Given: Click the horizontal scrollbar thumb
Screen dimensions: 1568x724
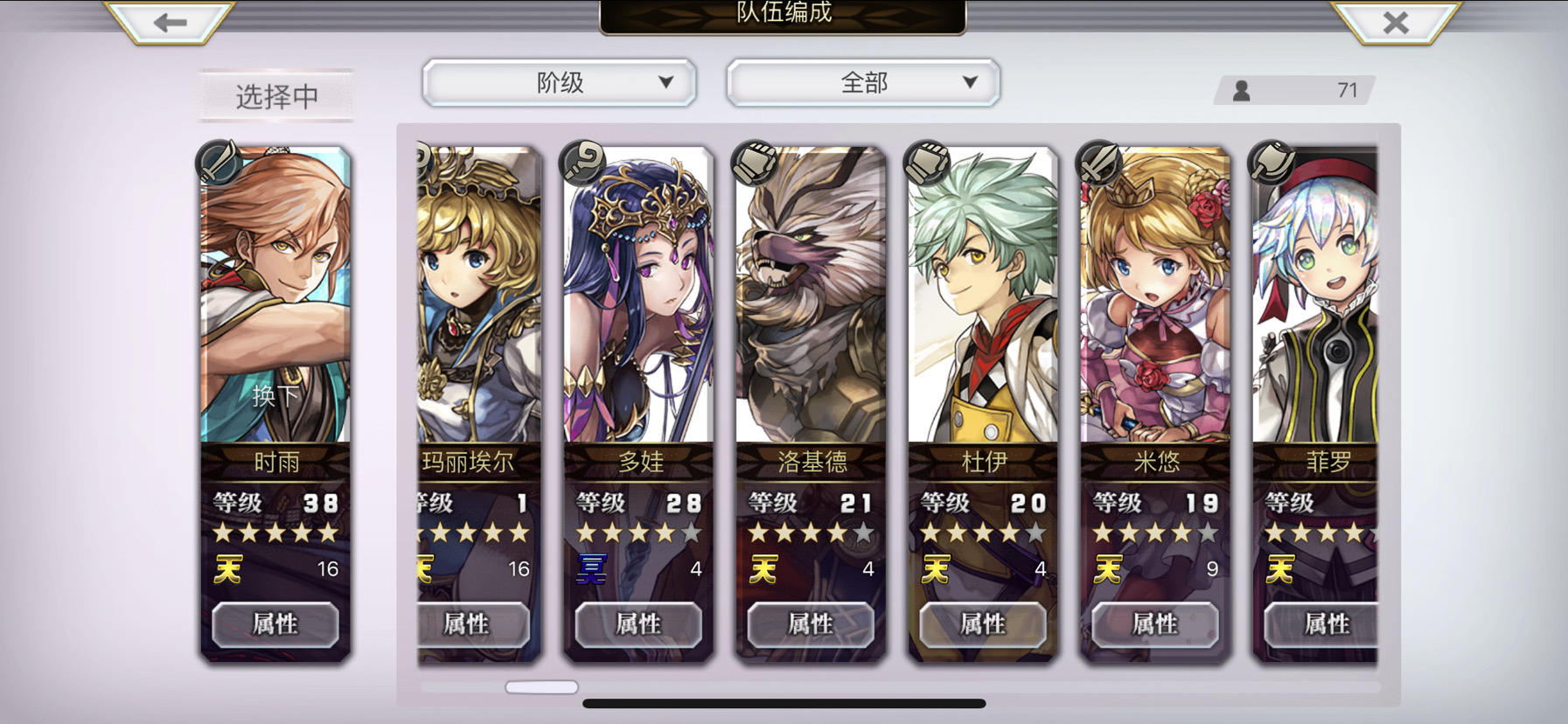Looking at the screenshot, I should point(542,687).
